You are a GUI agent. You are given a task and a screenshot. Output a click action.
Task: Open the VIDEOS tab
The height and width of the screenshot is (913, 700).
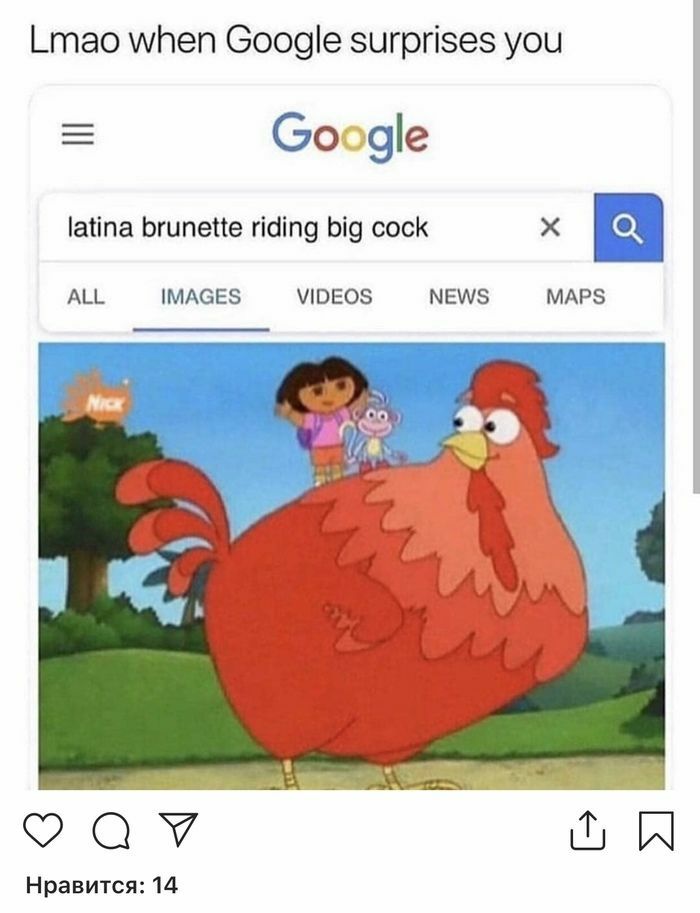click(334, 297)
